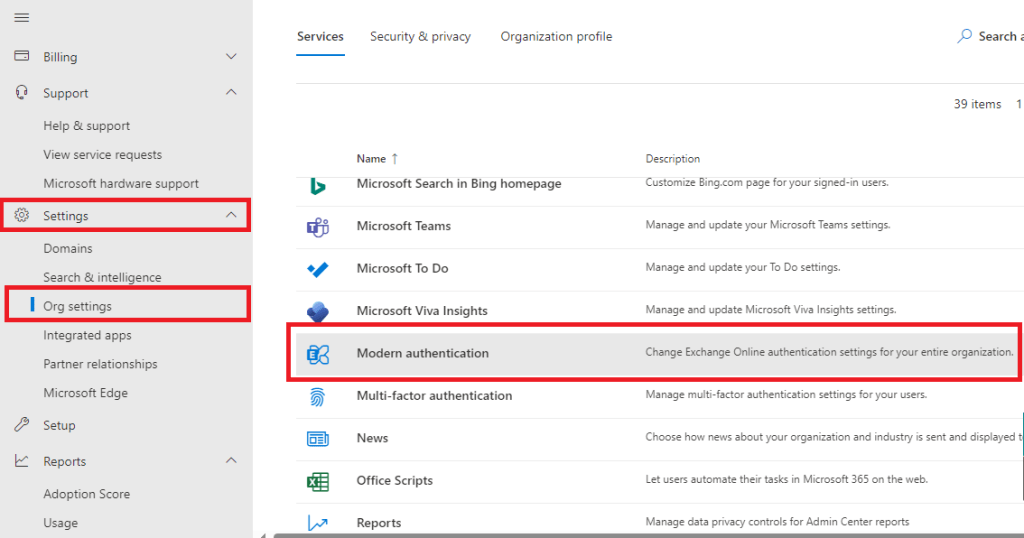Click the Bing search homepage icon
Image resolution: width=1024 pixels, height=538 pixels.
(x=318, y=185)
